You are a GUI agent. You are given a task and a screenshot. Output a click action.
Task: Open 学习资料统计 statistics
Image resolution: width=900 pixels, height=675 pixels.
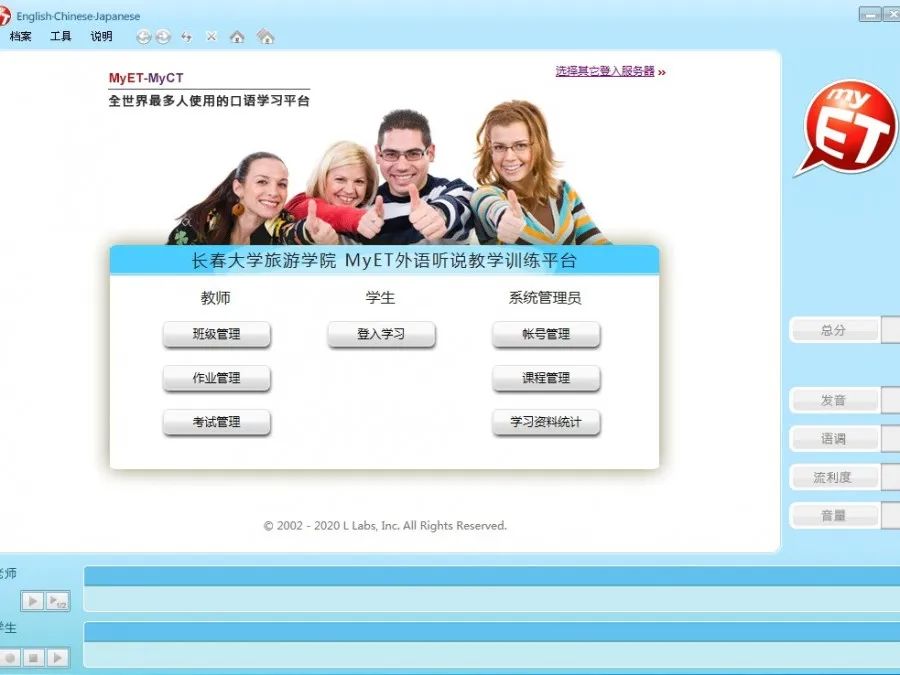click(545, 423)
